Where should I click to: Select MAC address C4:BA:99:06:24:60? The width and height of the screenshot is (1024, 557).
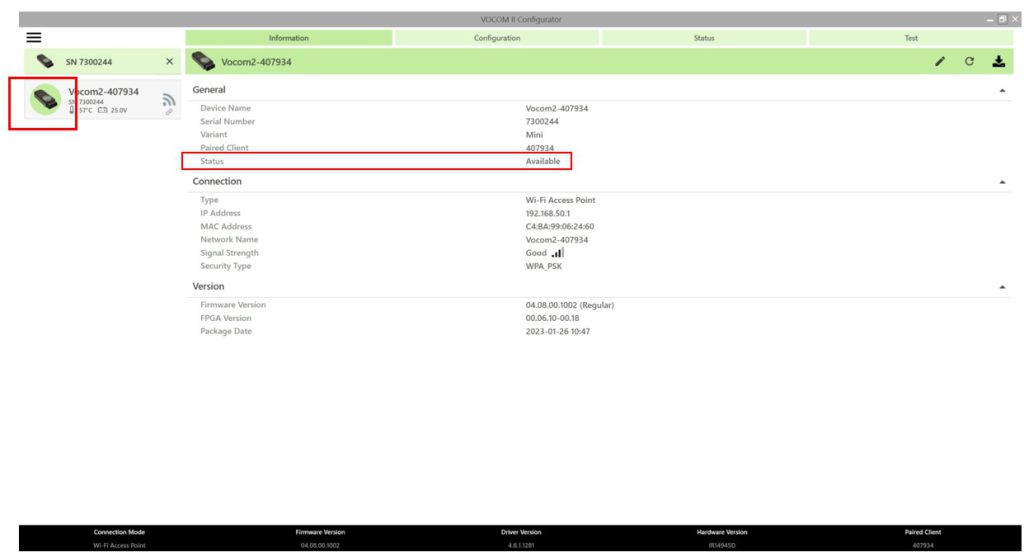point(560,227)
